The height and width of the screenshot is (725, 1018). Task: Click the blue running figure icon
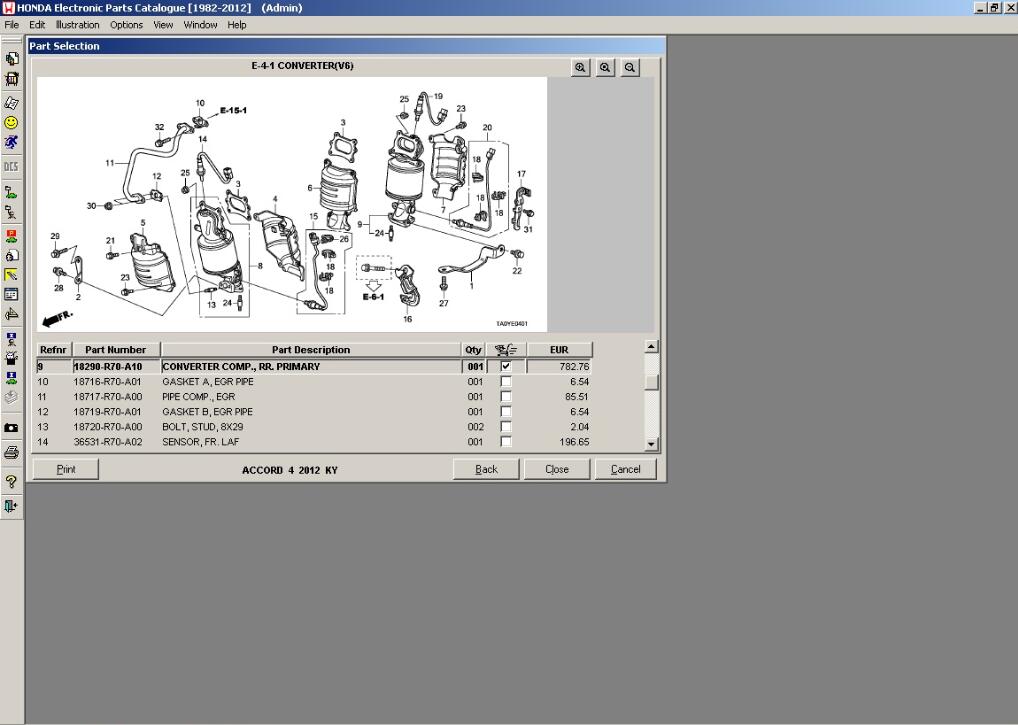(x=11, y=142)
